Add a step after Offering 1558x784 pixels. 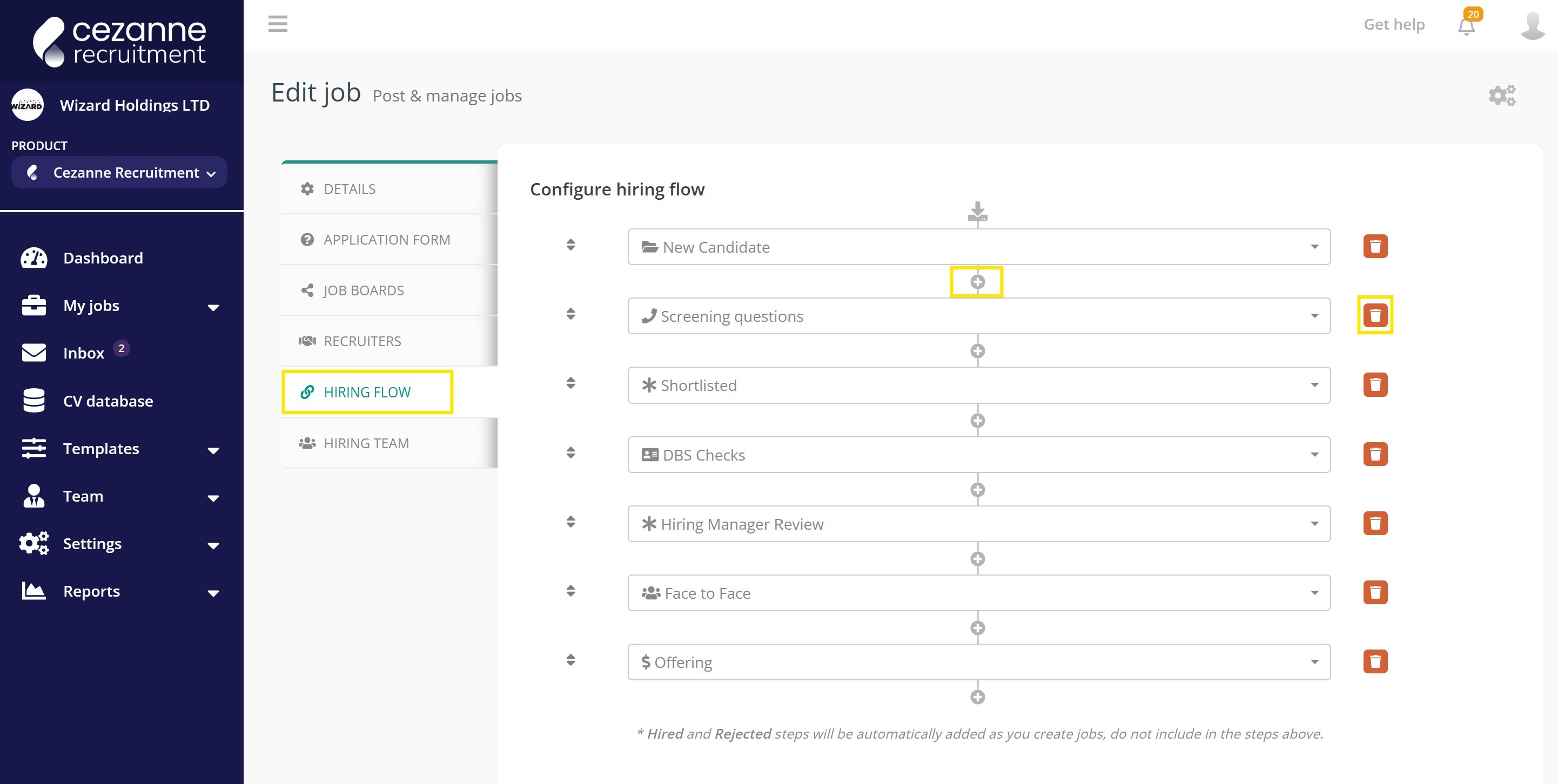pyautogui.click(x=977, y=697)
